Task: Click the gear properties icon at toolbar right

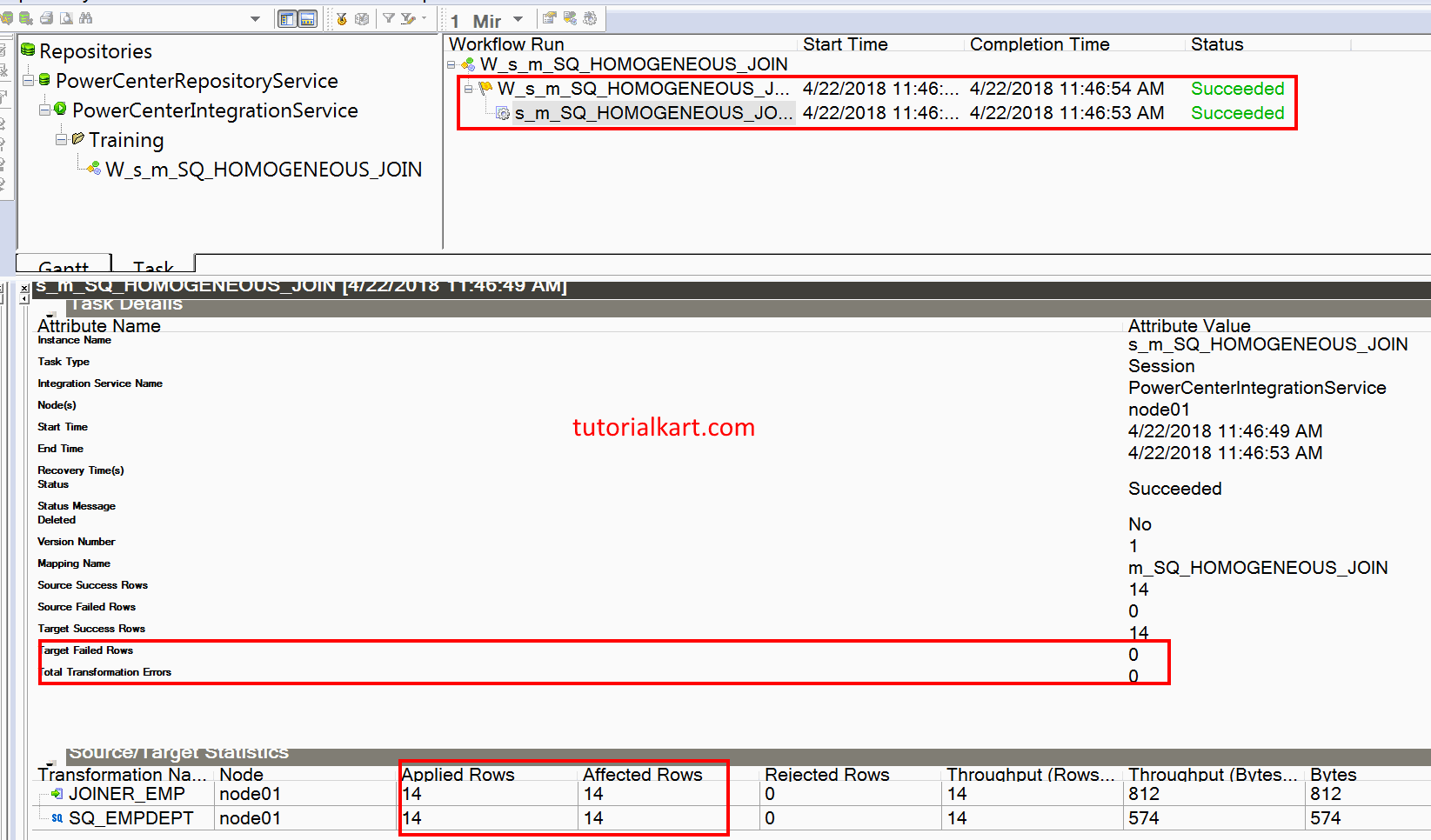Action: (590, 18)
